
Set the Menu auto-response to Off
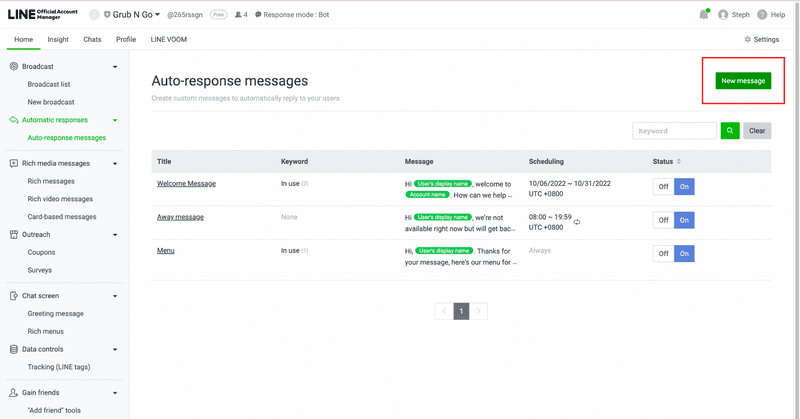663,254
